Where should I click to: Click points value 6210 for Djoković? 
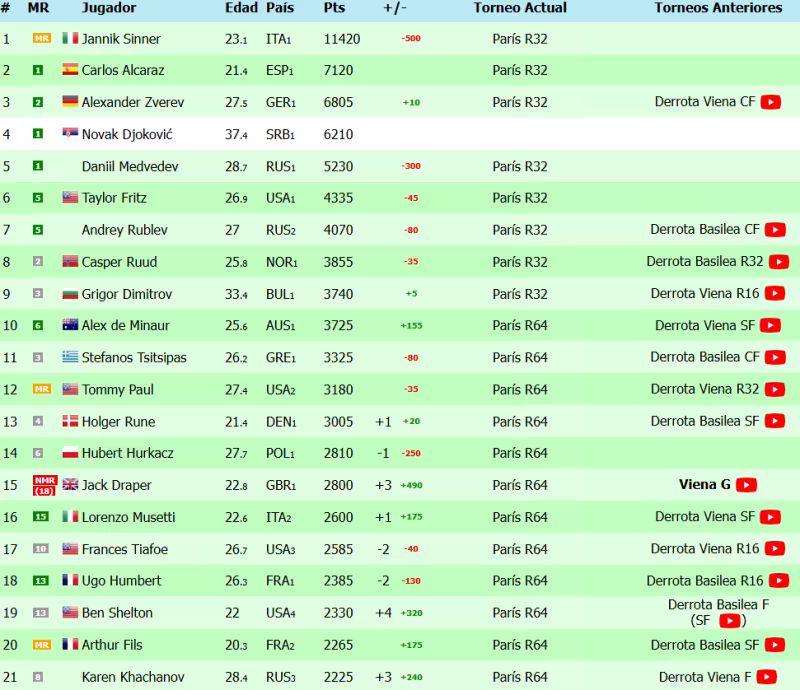point(338,134)
